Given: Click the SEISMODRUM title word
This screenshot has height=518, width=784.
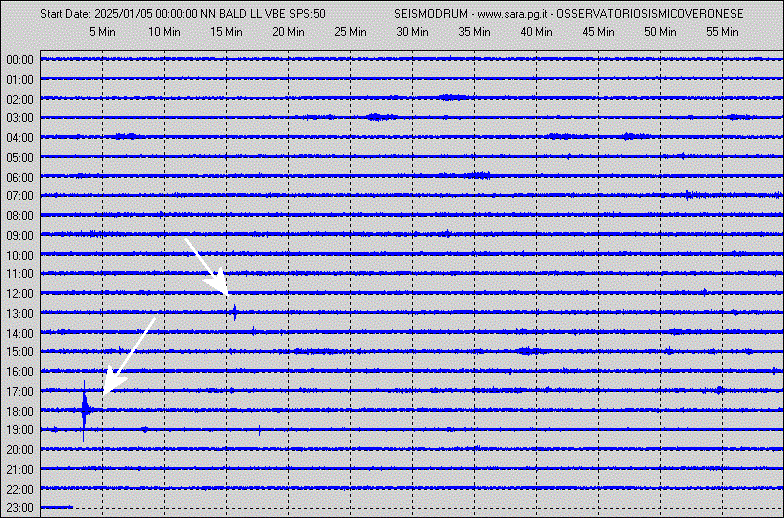Looking at the screenshot, I should point(430,14).
